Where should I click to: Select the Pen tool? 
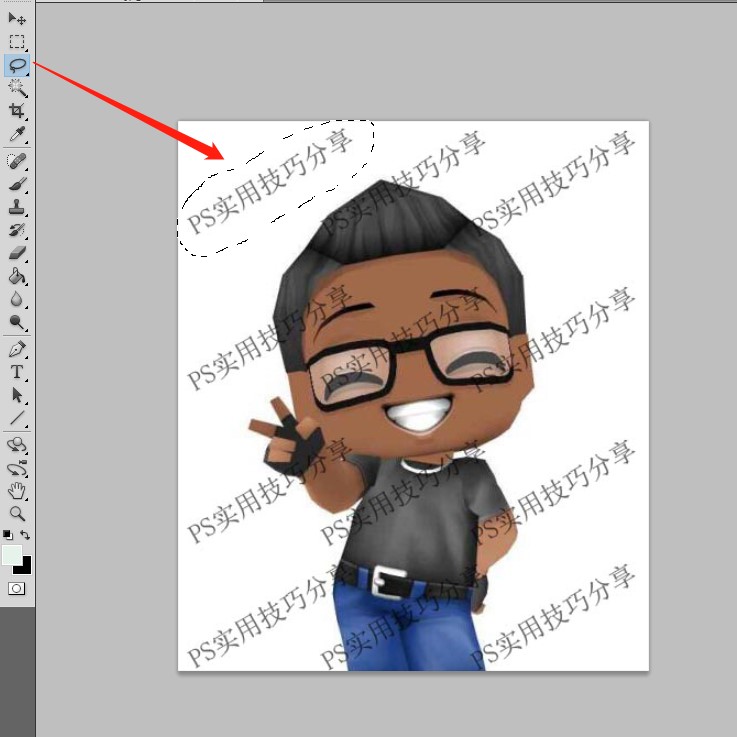pyautogui.click(x=17, y=350)
